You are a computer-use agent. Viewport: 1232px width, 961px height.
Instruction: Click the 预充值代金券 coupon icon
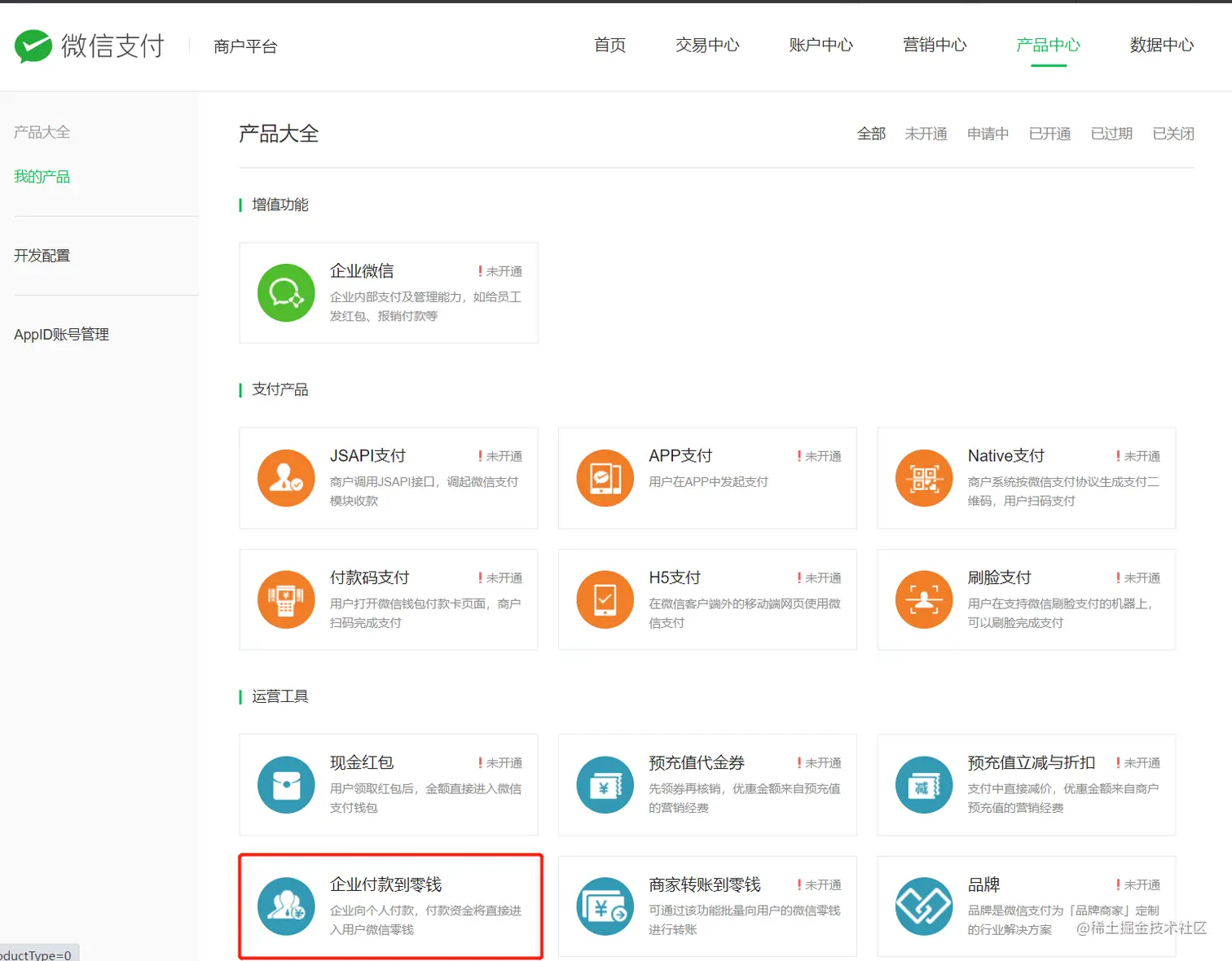[605, 785]
